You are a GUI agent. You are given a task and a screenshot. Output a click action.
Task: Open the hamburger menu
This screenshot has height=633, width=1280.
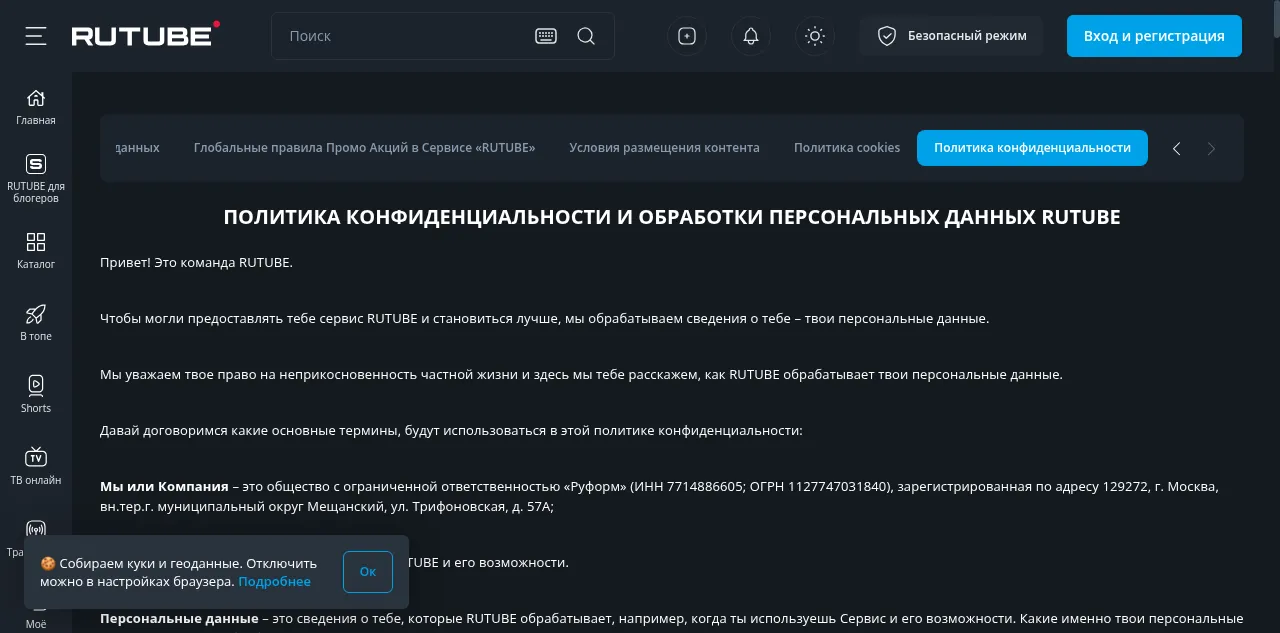36,36
